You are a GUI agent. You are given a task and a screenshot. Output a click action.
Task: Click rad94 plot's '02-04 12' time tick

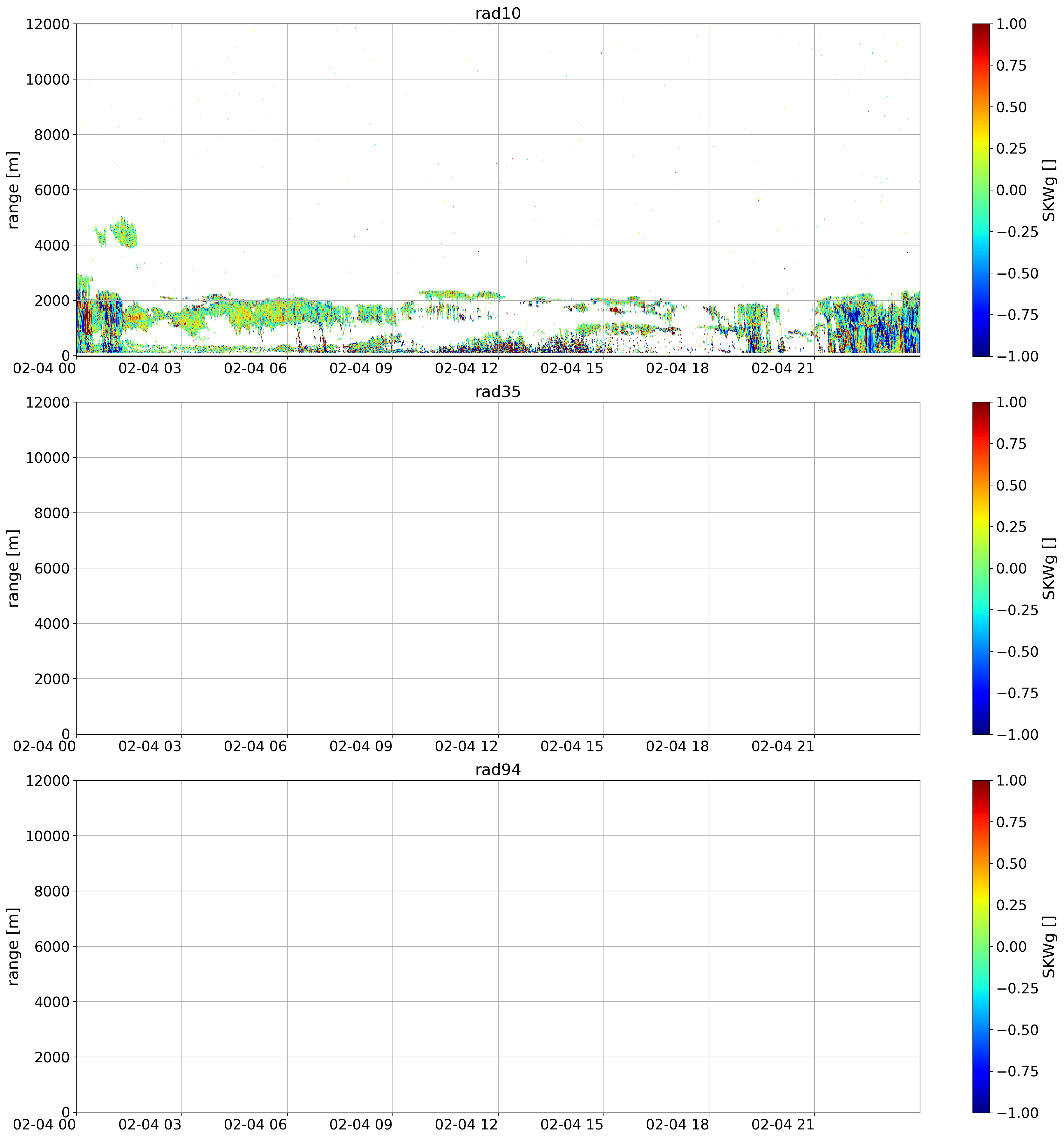point(466,1125)
